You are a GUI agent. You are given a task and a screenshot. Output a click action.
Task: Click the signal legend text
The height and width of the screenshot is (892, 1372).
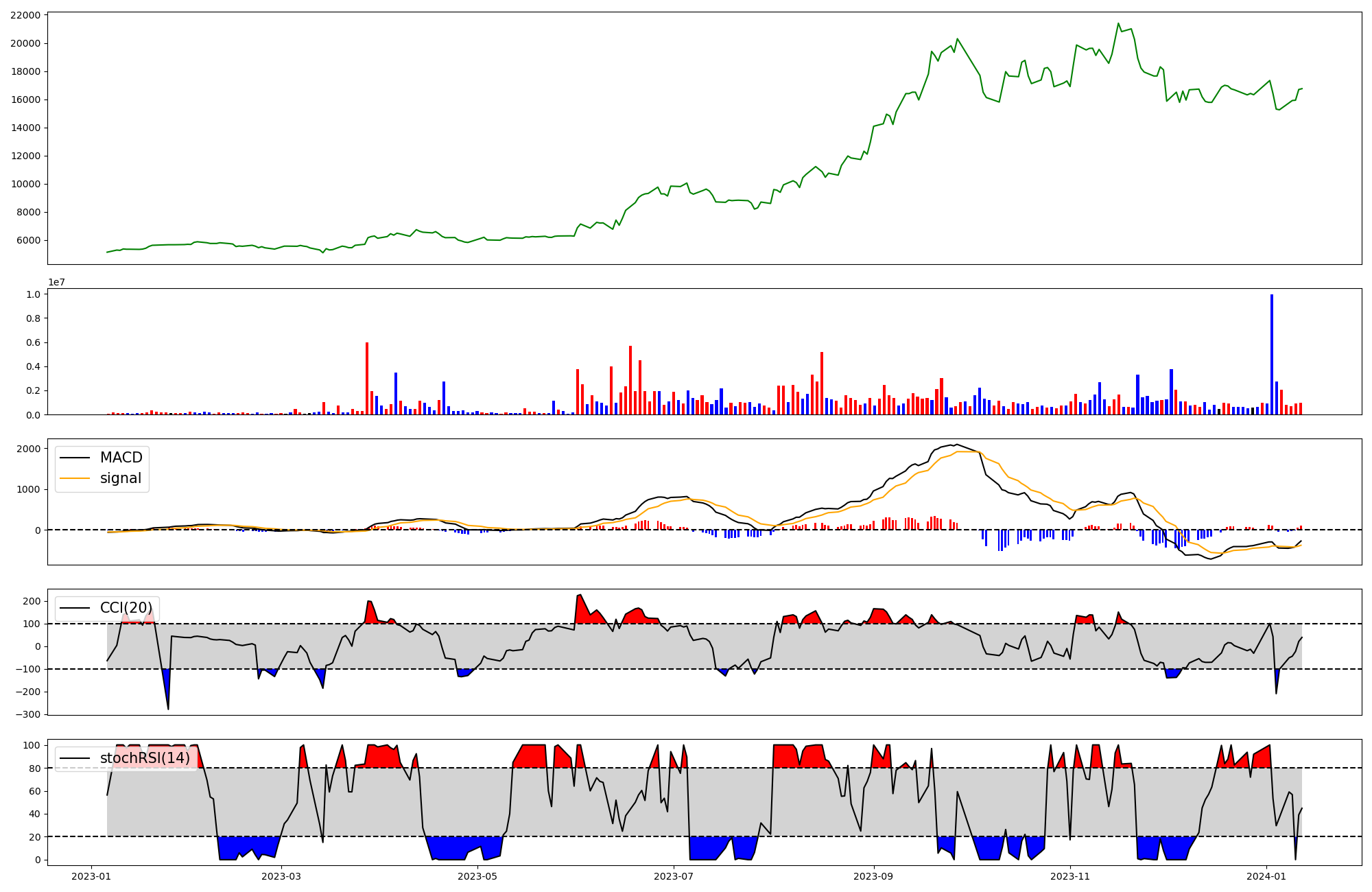click(x=121, y=478)
